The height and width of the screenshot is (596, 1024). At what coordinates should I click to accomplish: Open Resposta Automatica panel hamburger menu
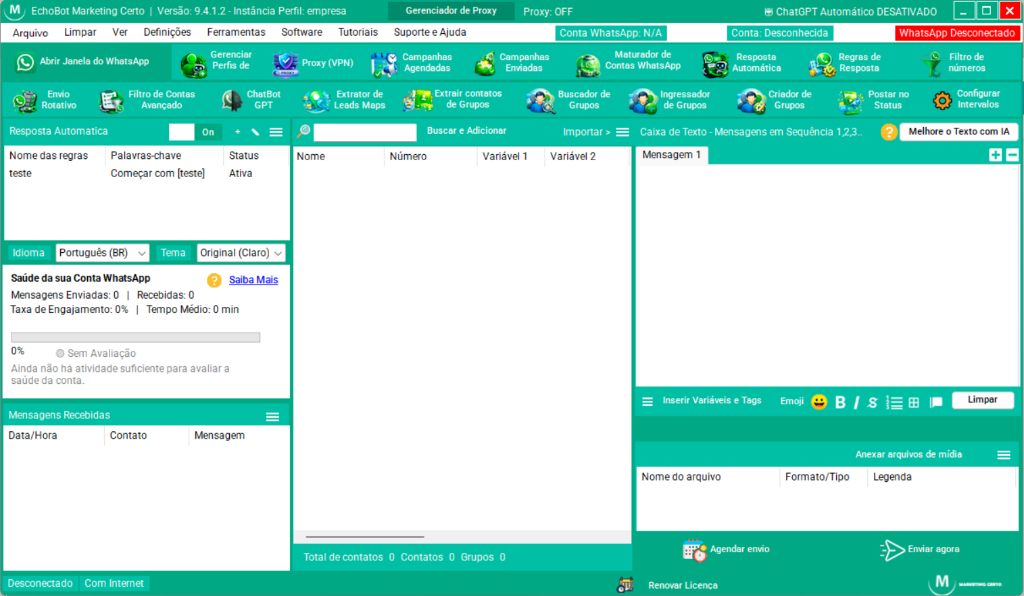coord(276,132)
